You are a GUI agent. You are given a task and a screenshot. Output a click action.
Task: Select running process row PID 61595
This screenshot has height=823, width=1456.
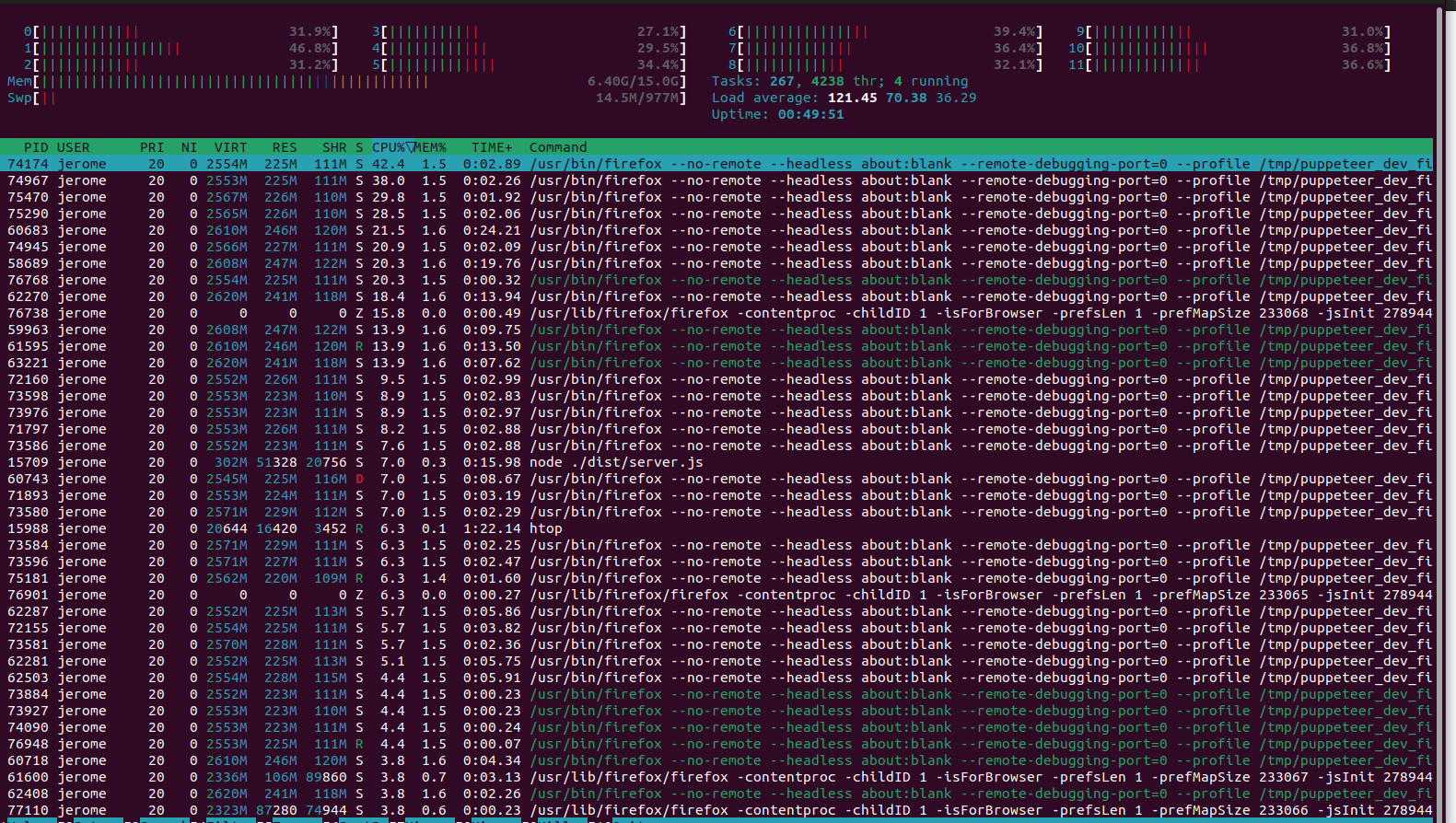pos(716,346)
